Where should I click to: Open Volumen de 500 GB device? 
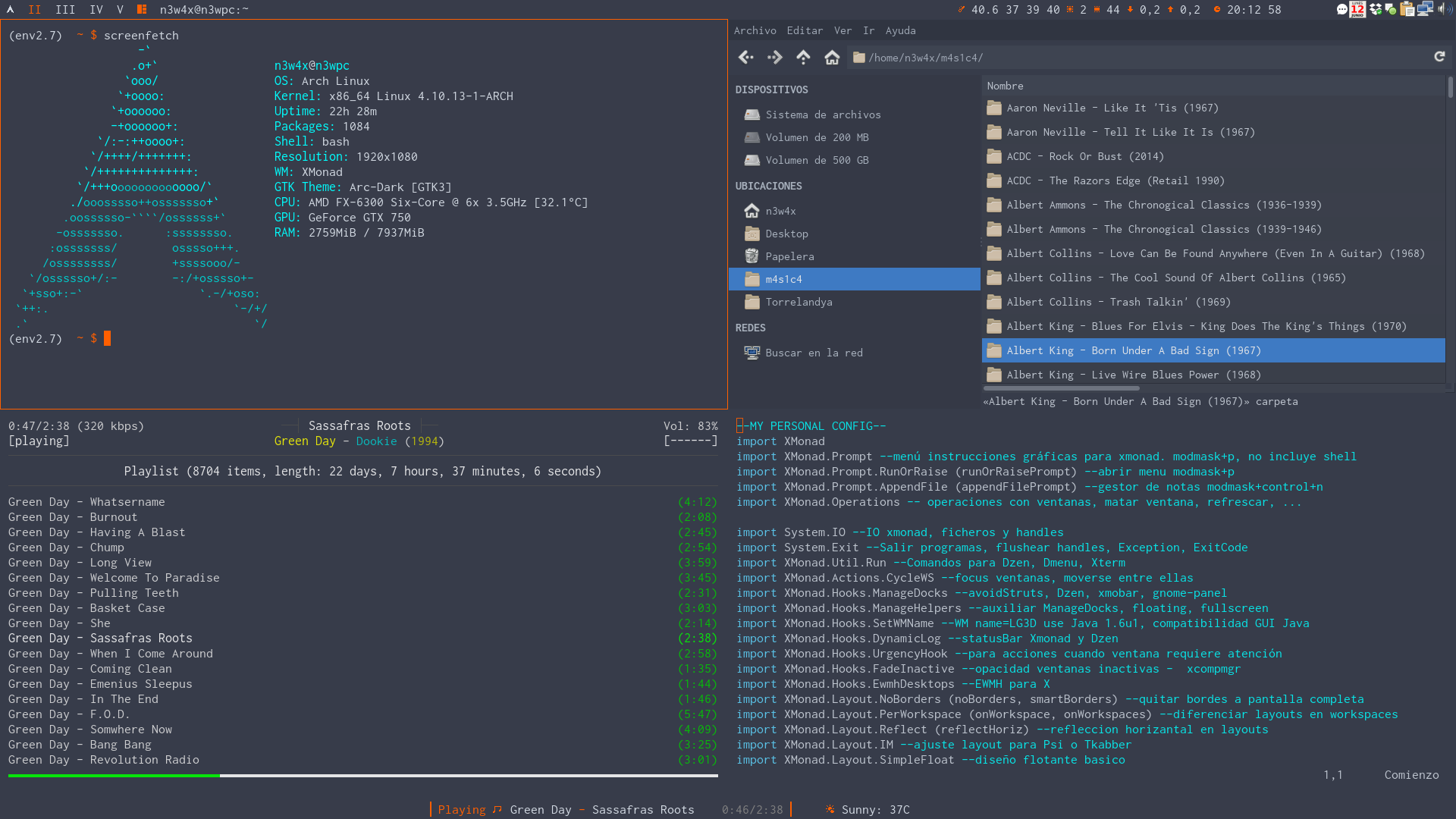pyautogui.click(x=817, y=160)
